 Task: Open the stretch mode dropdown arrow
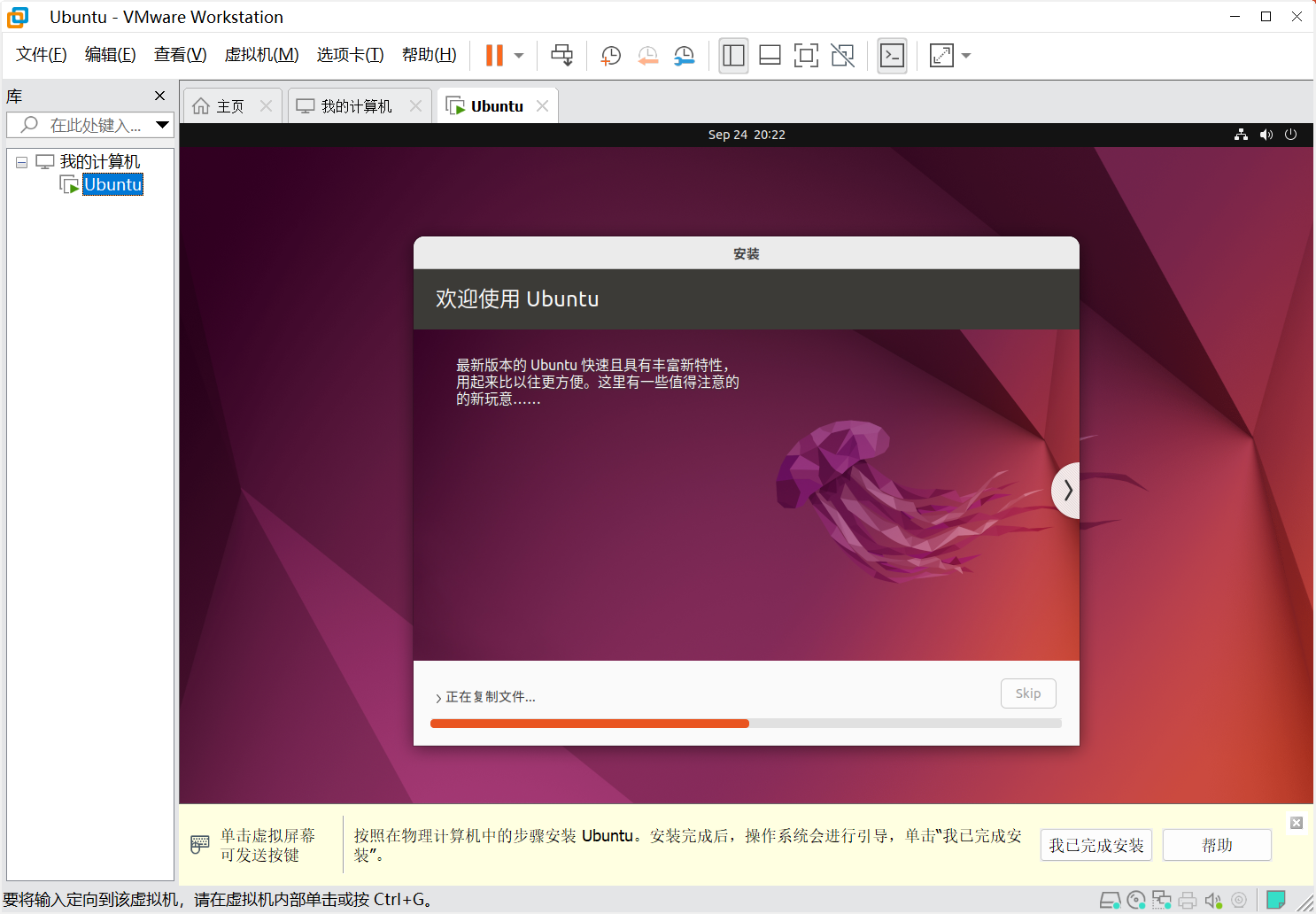(x=966, y=56)
